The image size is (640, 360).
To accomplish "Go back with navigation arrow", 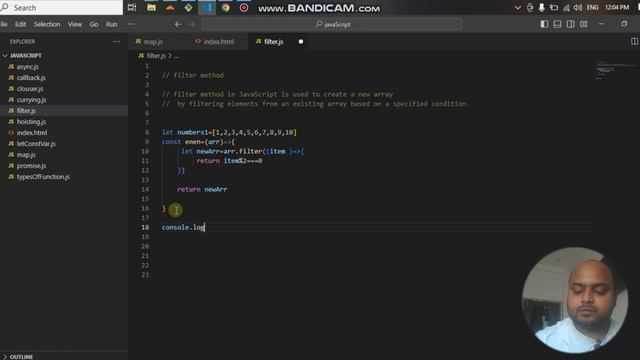I will point(178,24).
